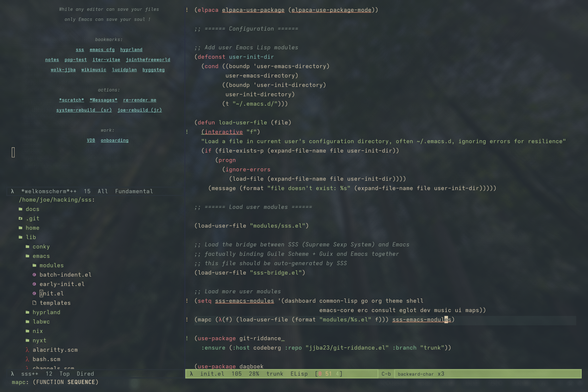Click the warning mark beside (interactive "f")
Viewport: 588px width, 392px height.
[x=187, y=132]
